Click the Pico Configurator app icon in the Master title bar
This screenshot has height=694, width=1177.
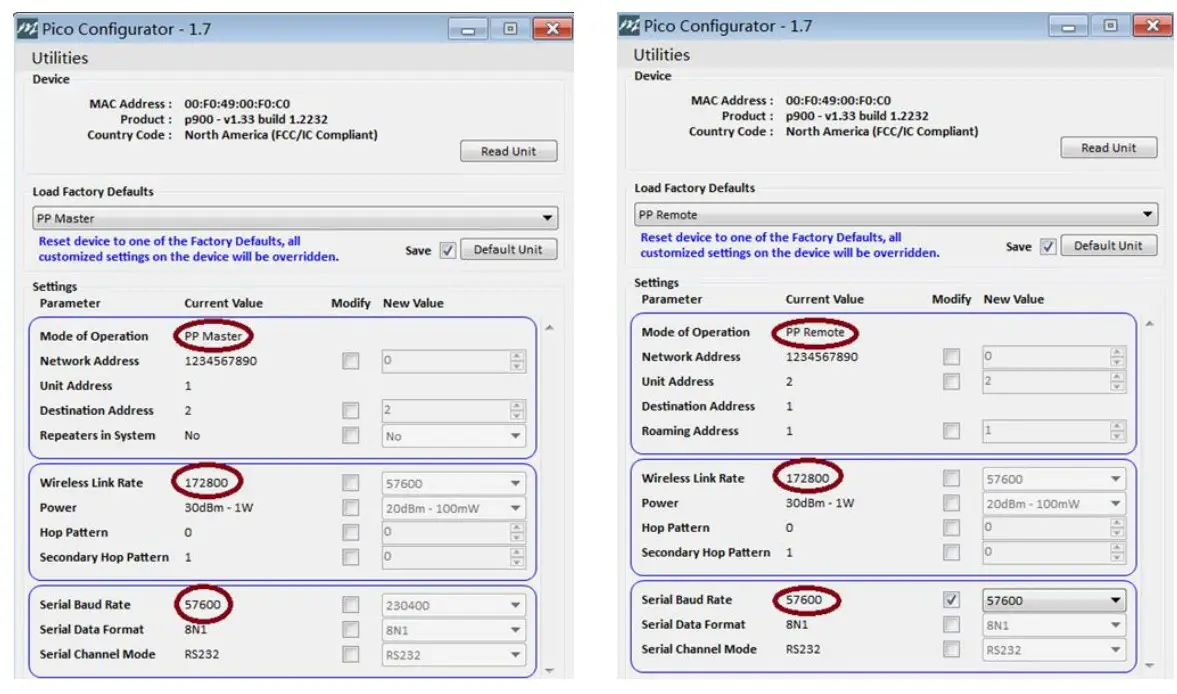click(27, 29)
